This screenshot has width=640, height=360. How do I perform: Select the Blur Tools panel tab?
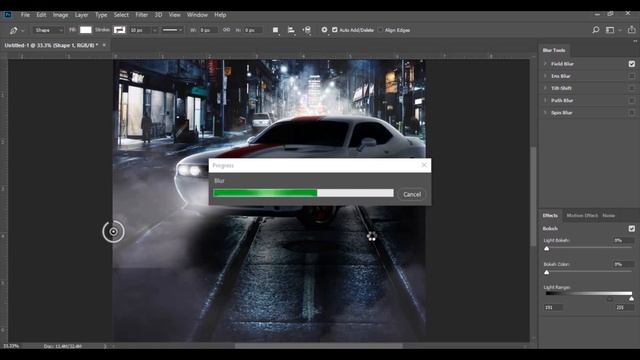click(x=554, y=50)
